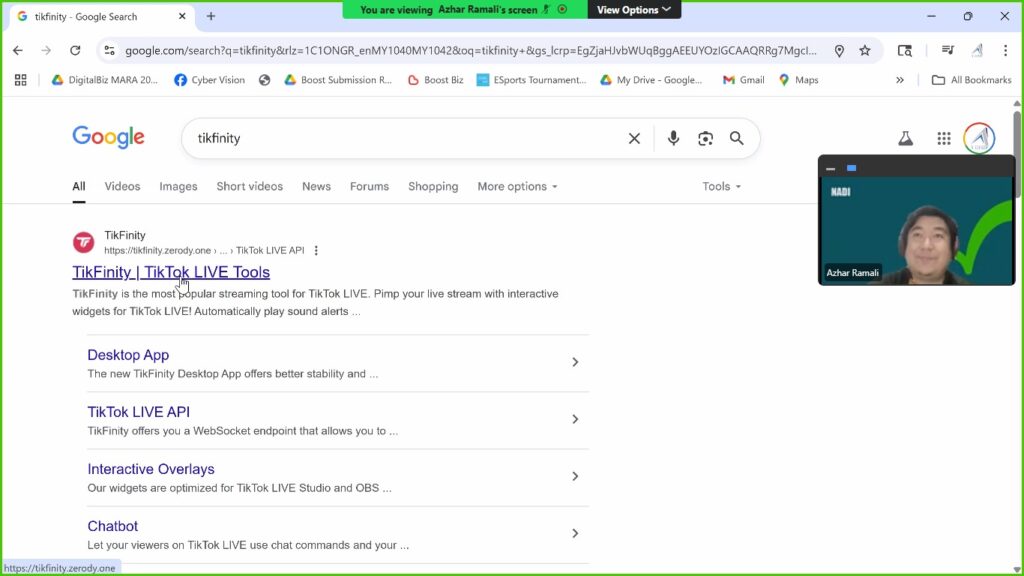The width and height of the screenshot is (1024, 576).
Task: Open Google Lens image search
Action: pyautogui.click(x=705, y=139)
